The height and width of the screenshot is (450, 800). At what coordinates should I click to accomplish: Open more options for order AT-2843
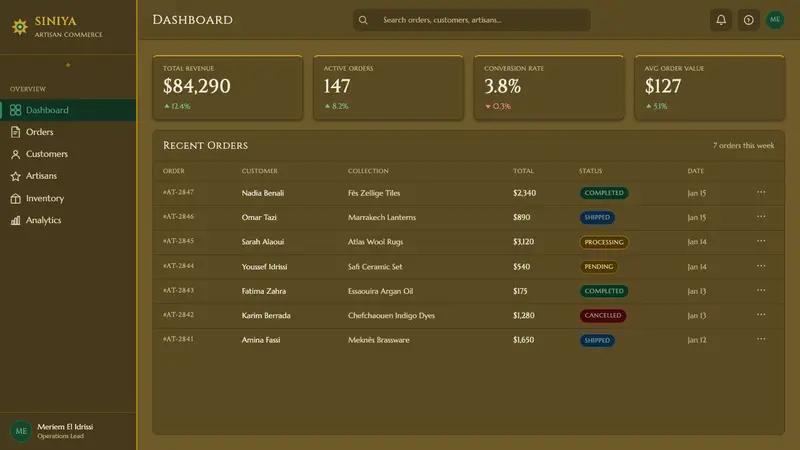[x=761, y=290]
